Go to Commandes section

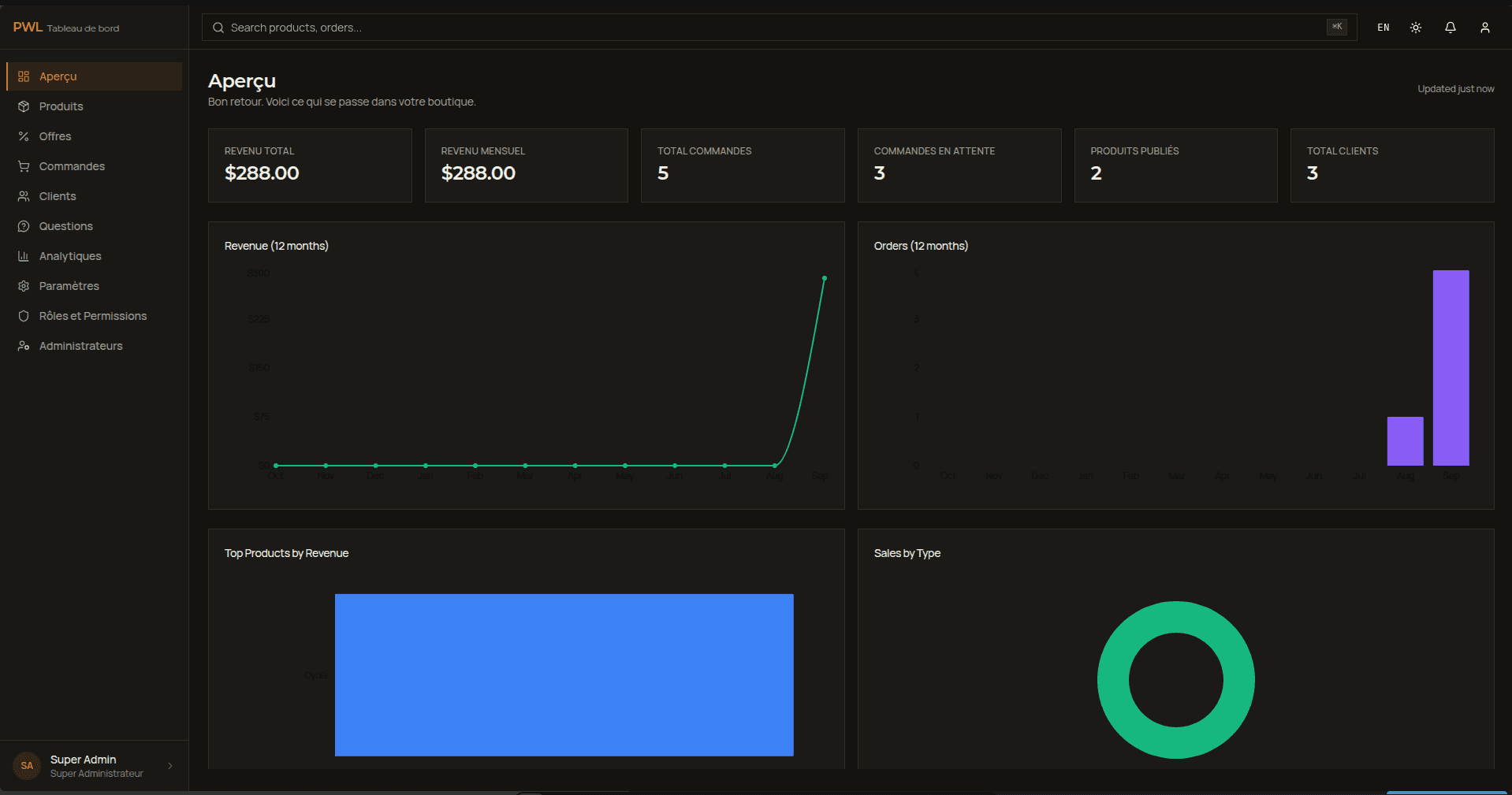(x=94, y=166)
